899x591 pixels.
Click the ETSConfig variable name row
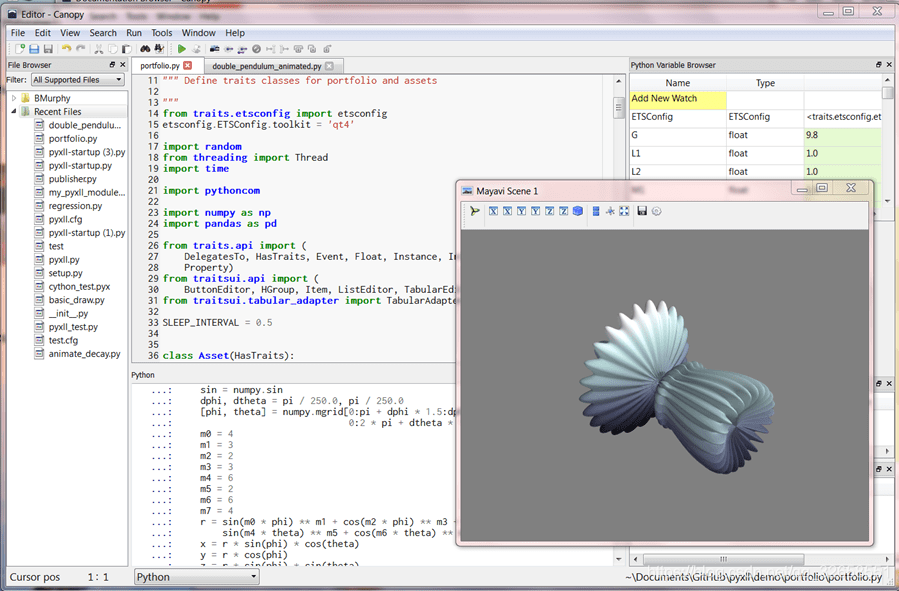tap(678, 116)
